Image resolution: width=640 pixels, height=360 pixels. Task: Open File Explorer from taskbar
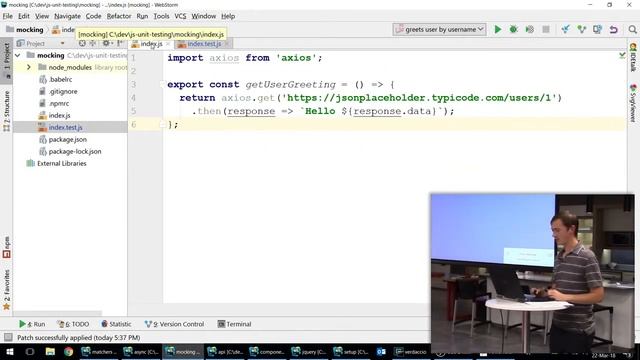click(x=50, y=351)
